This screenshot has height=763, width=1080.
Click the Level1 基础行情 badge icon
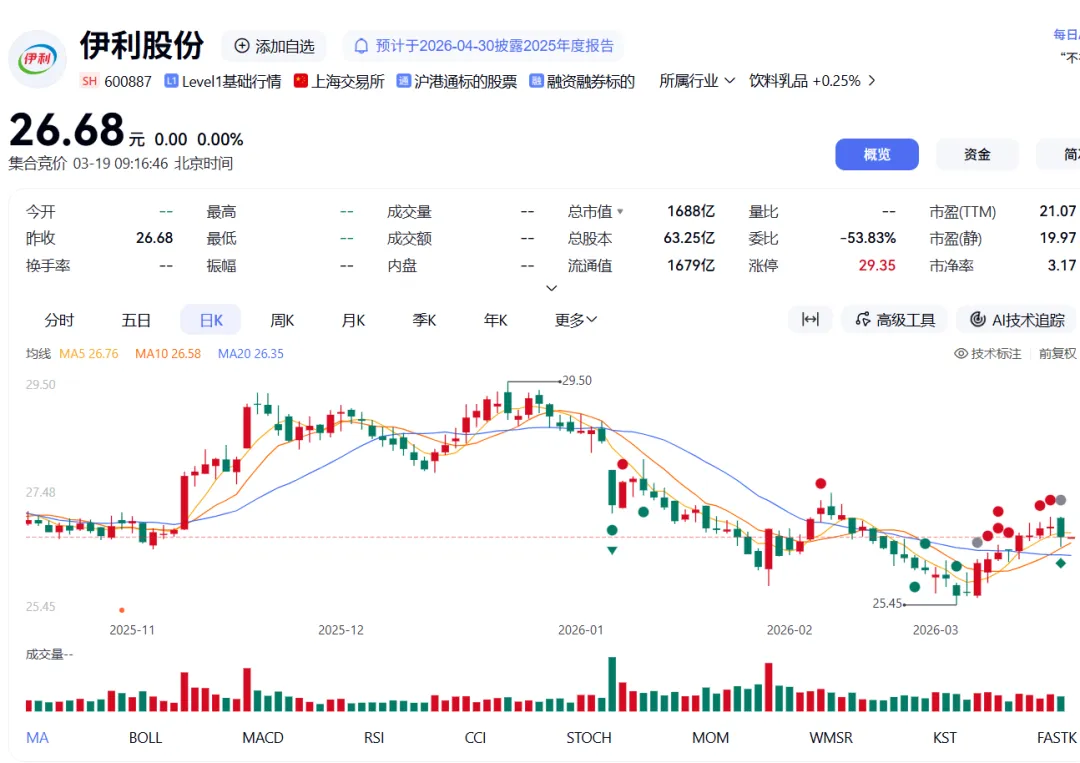tap(172, 81)
